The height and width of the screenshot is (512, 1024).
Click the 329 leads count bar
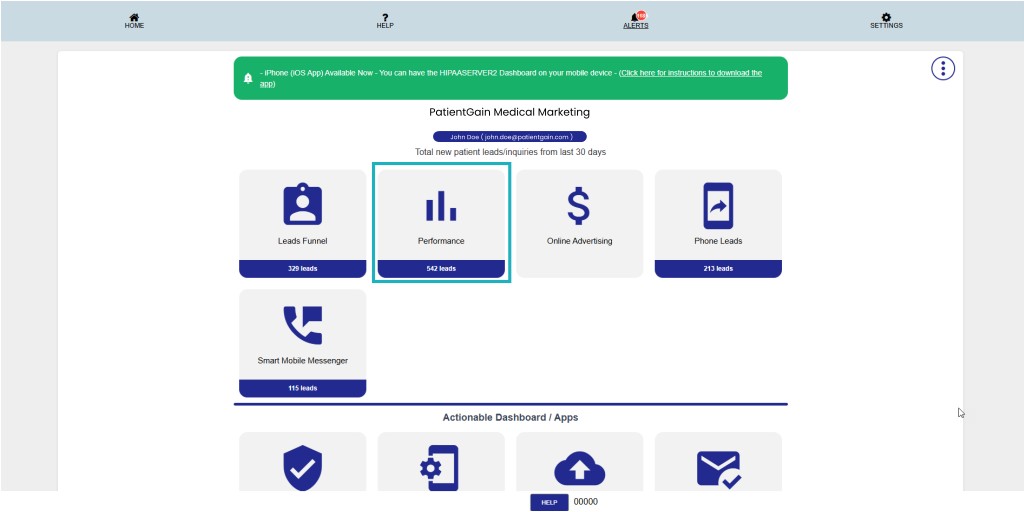[x=302, y=269]
